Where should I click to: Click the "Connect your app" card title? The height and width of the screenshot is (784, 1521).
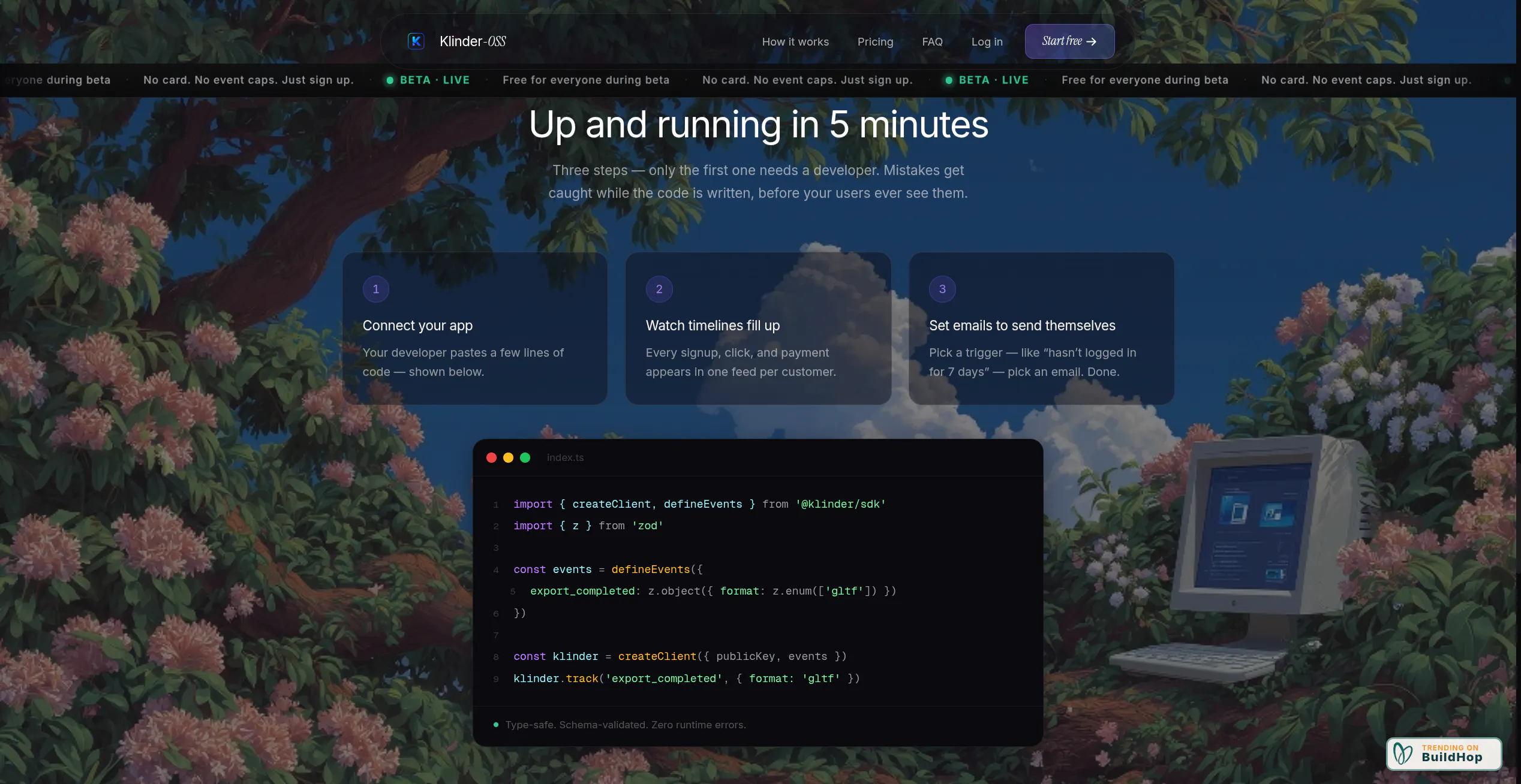pos(417,325)
